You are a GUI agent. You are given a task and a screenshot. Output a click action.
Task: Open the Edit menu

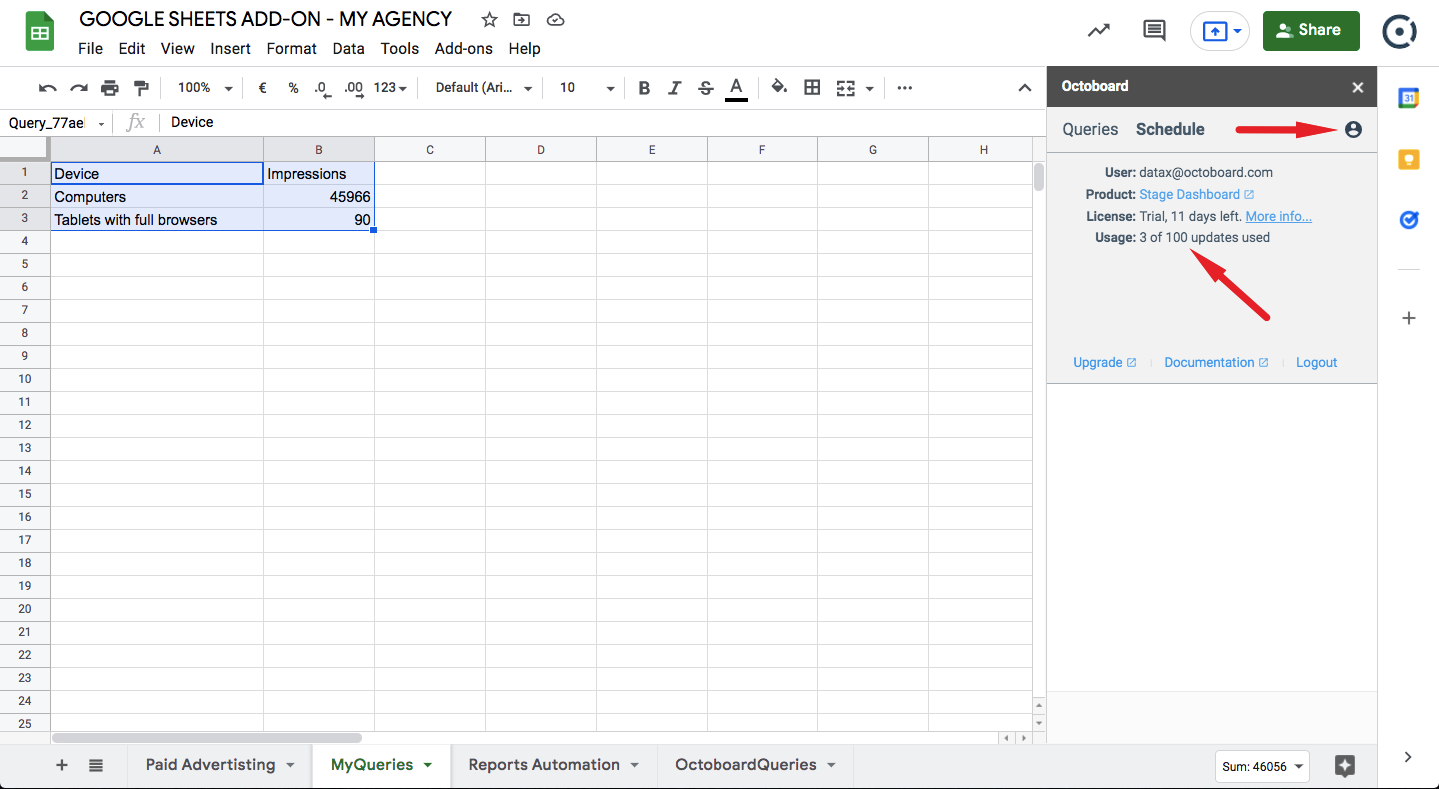pyautogui.click(x=132, y=48)
